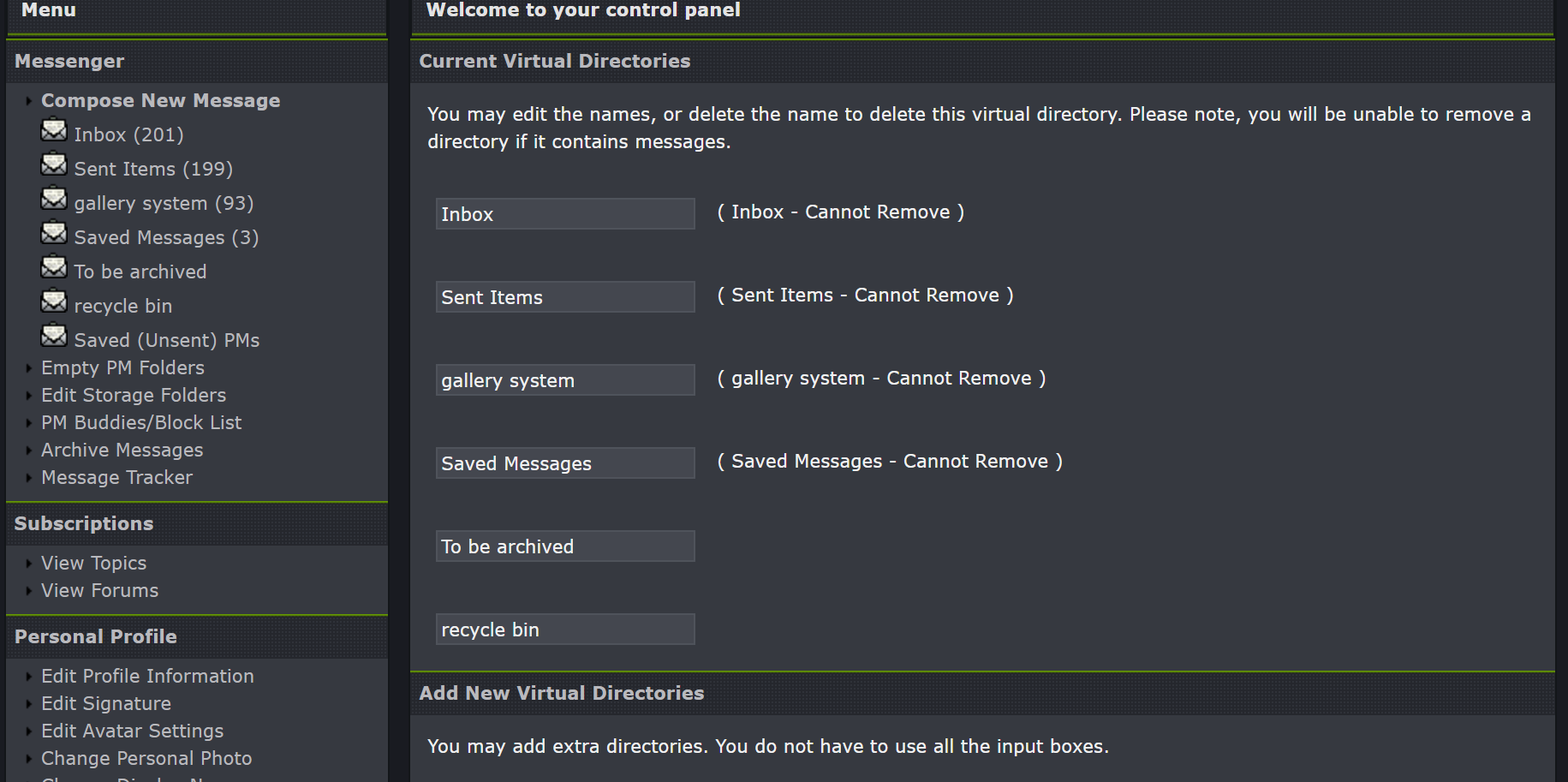Open Edit Avatar Settings
1568x782 pixels.
tap(133, 731)
